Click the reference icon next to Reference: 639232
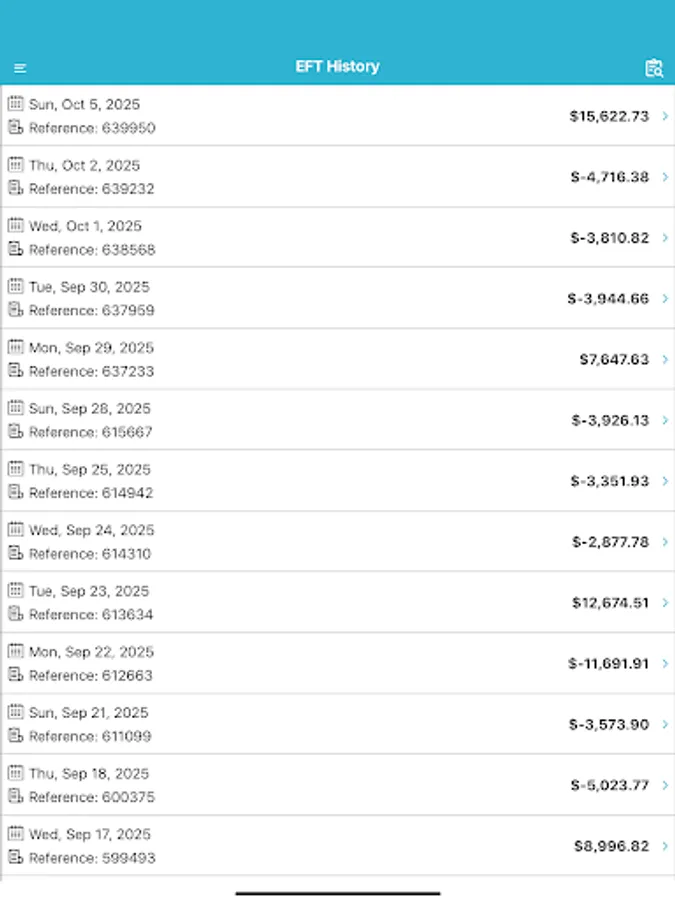 [x=14, y=189]
